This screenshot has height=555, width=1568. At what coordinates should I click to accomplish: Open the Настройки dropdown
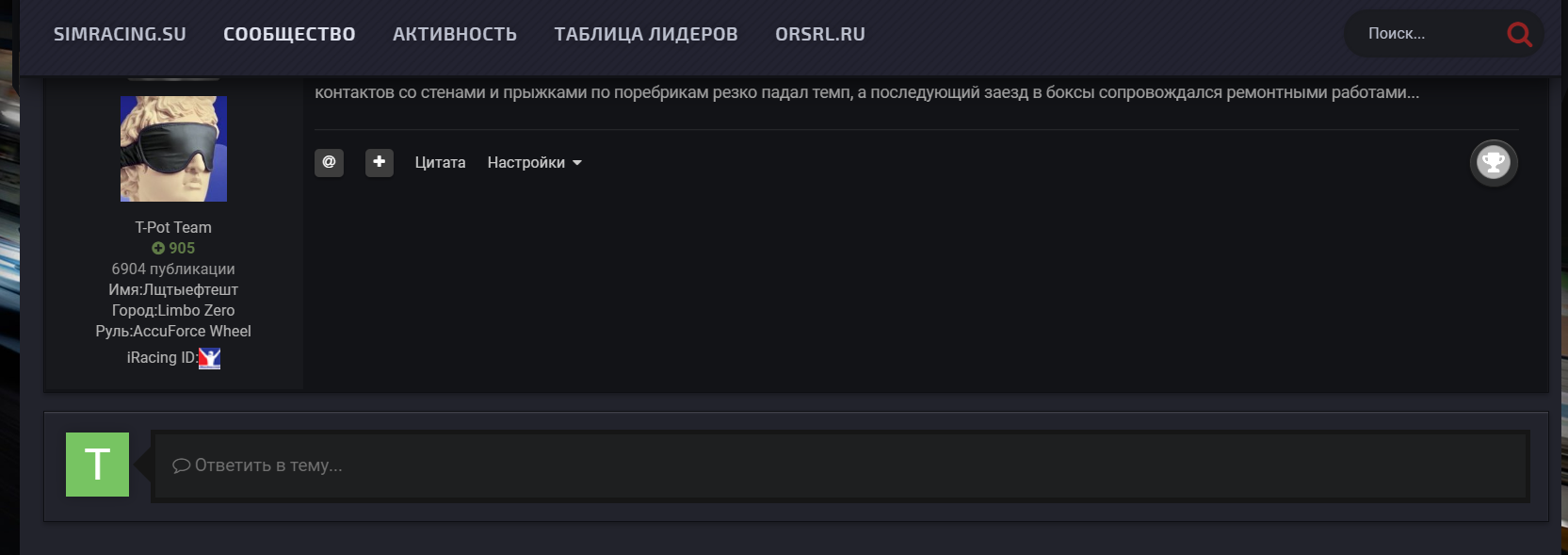(534, 163)
